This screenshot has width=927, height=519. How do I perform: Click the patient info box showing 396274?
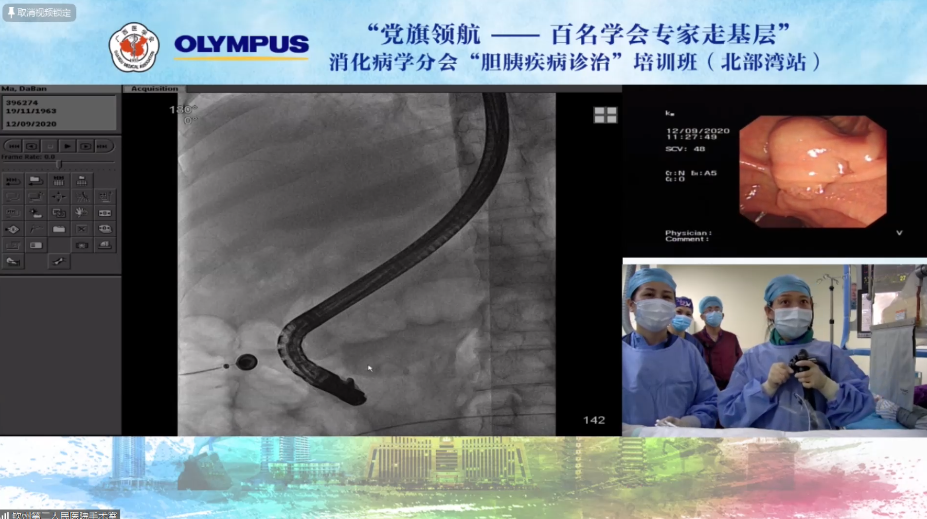[59, 113]
